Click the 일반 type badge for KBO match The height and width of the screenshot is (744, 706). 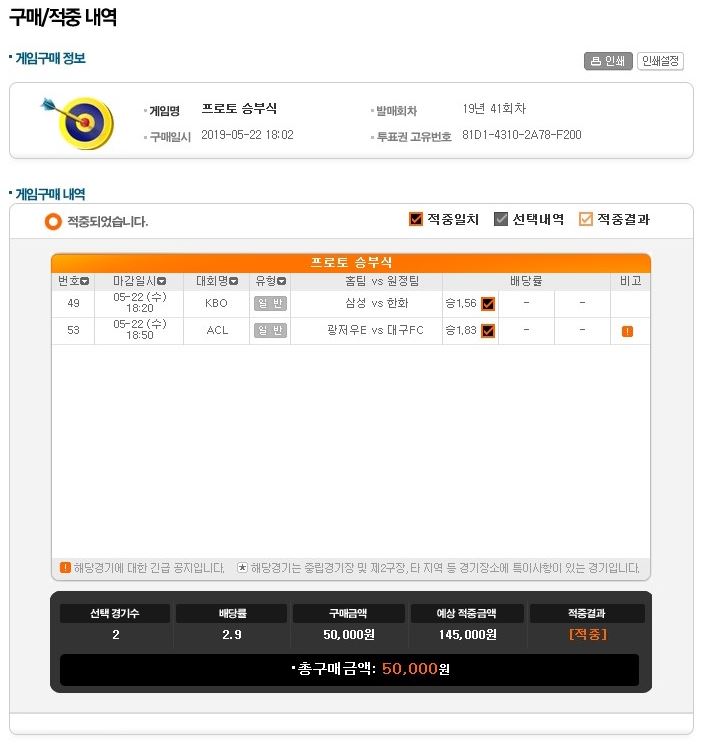[270, 303]
